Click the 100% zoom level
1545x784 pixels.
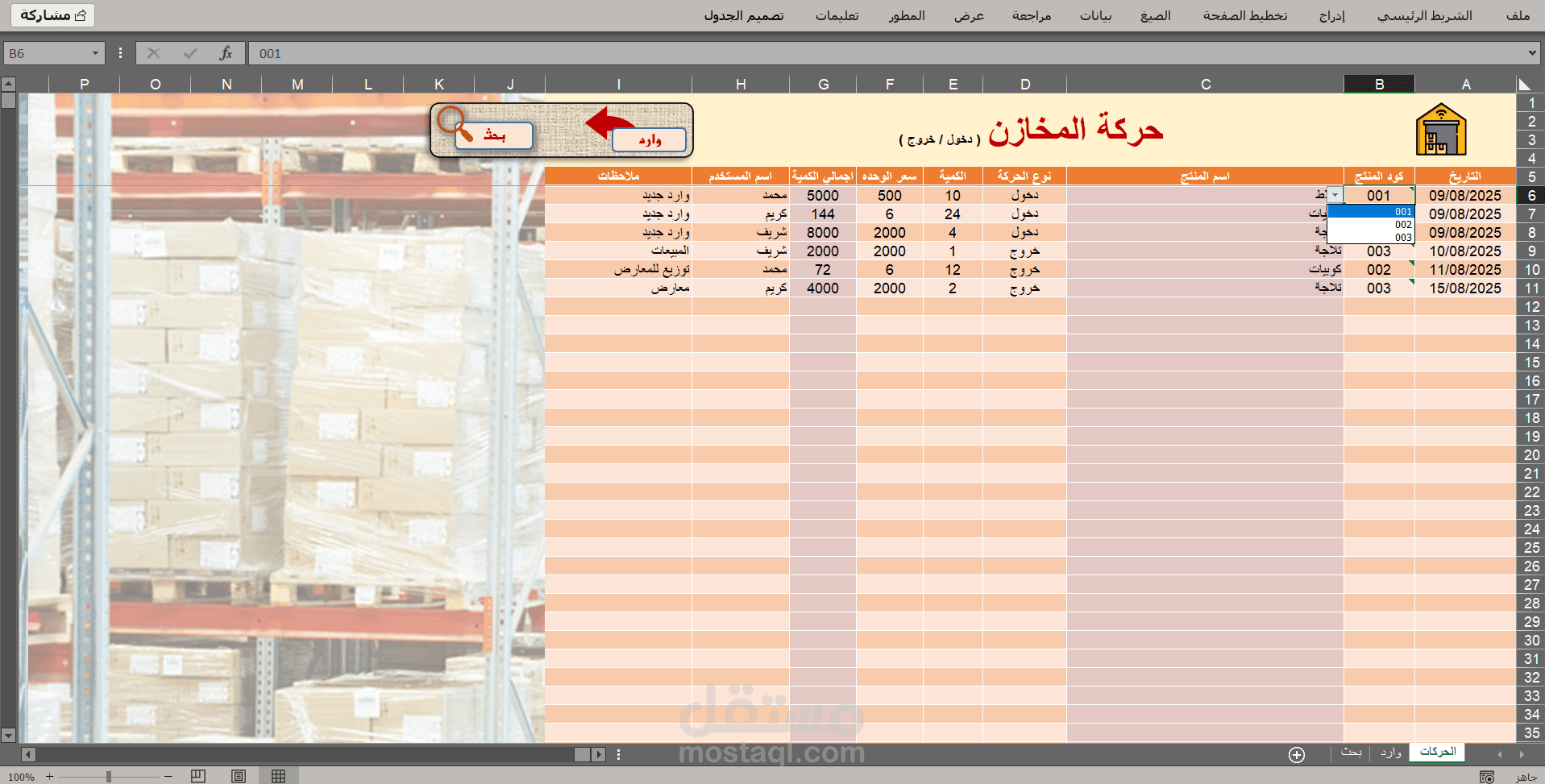click(x=22, y=777)
